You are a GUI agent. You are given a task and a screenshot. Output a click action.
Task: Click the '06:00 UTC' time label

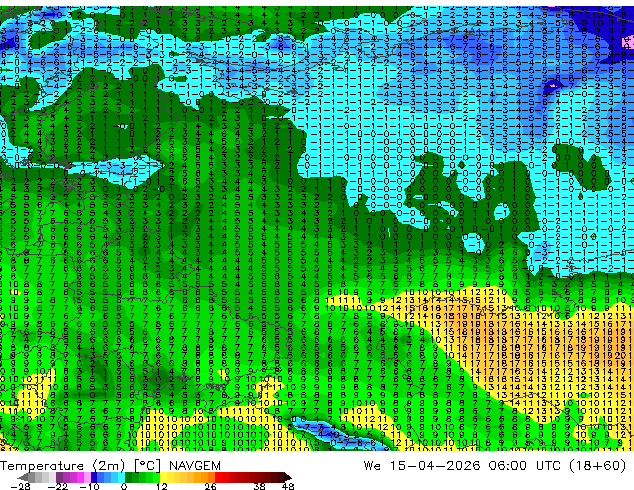(525, 466)
